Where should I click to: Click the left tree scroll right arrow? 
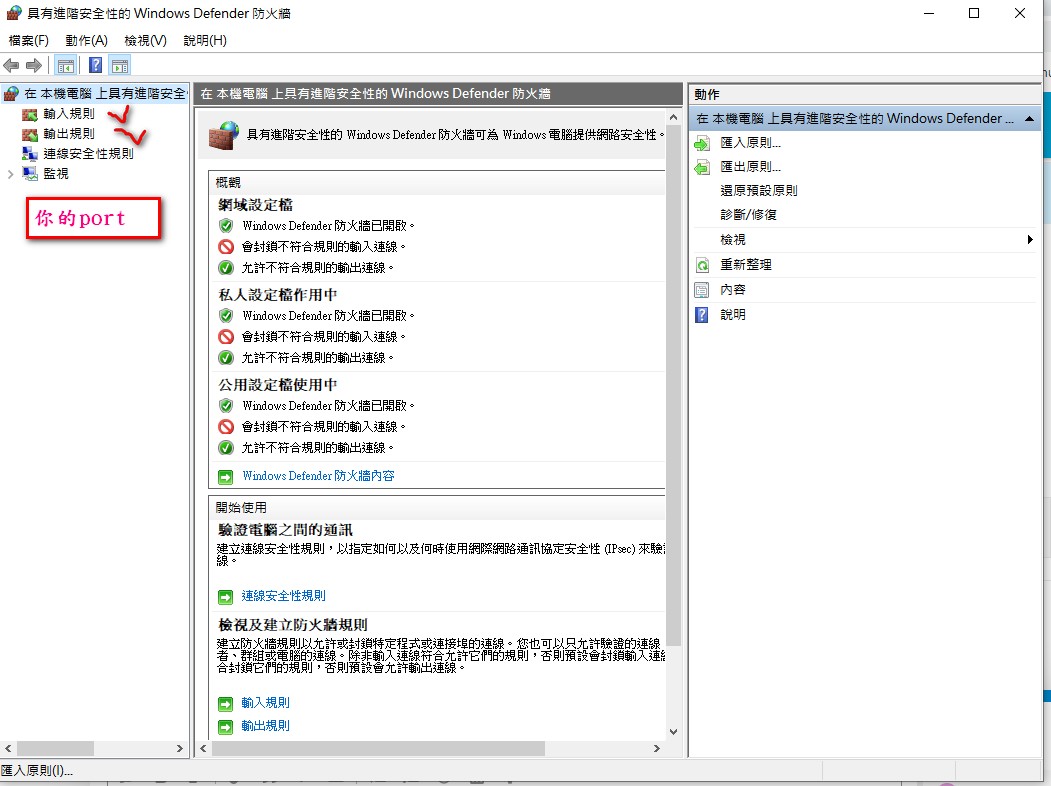[180, 748]
